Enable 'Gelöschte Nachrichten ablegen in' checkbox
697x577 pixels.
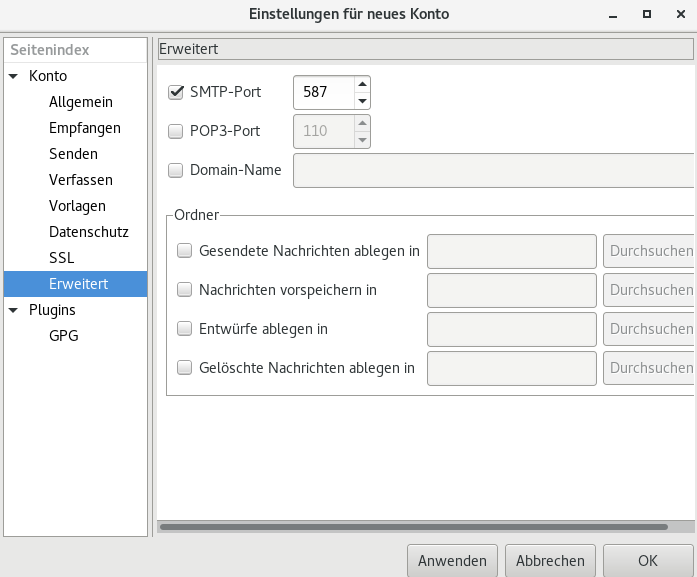[x=184, y=367]
